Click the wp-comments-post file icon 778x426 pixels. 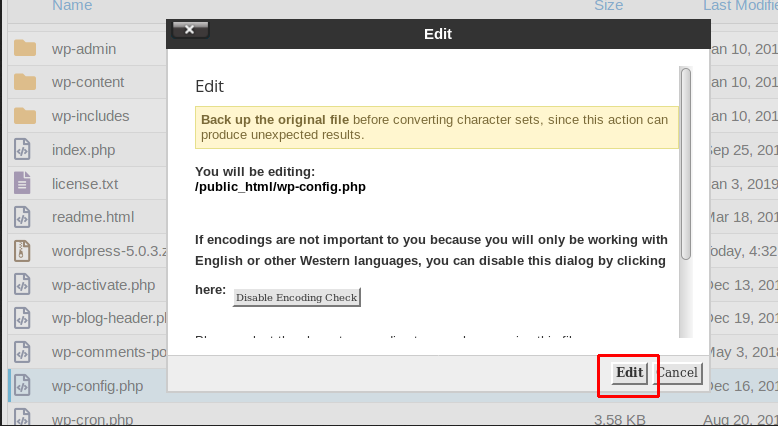click(x=22, y=352)
